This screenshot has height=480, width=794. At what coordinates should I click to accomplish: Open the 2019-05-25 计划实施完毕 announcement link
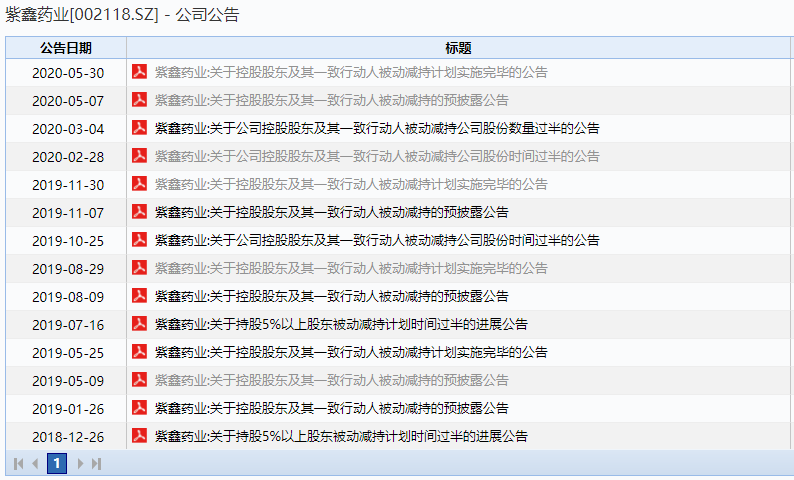click(x=351, y=352)
